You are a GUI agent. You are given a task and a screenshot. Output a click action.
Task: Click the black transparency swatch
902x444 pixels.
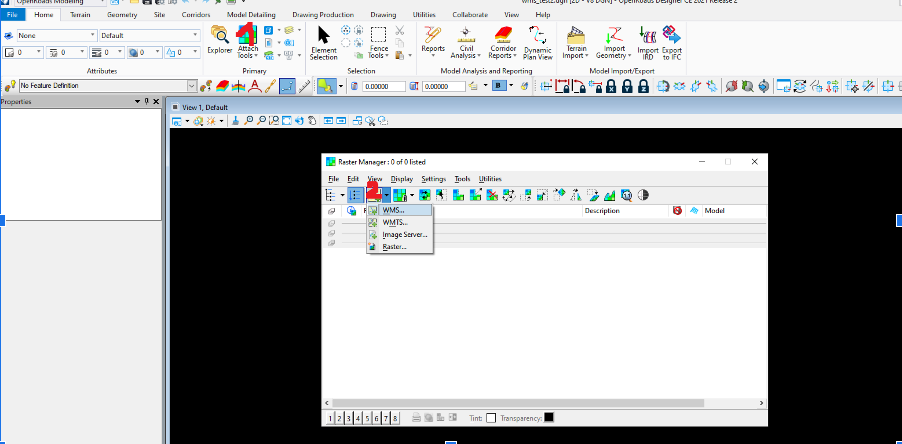549,418
